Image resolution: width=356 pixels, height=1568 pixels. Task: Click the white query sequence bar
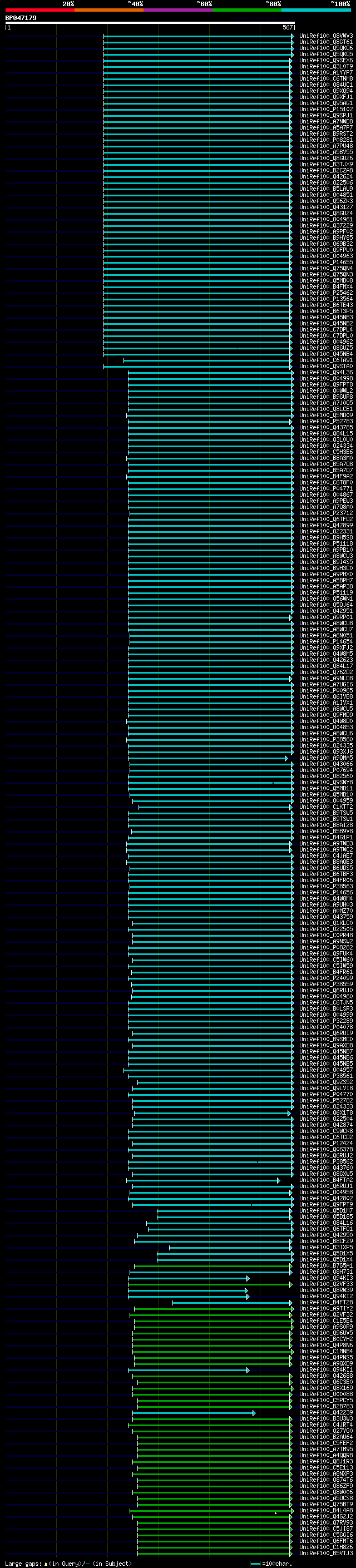[x=150, y=23]
